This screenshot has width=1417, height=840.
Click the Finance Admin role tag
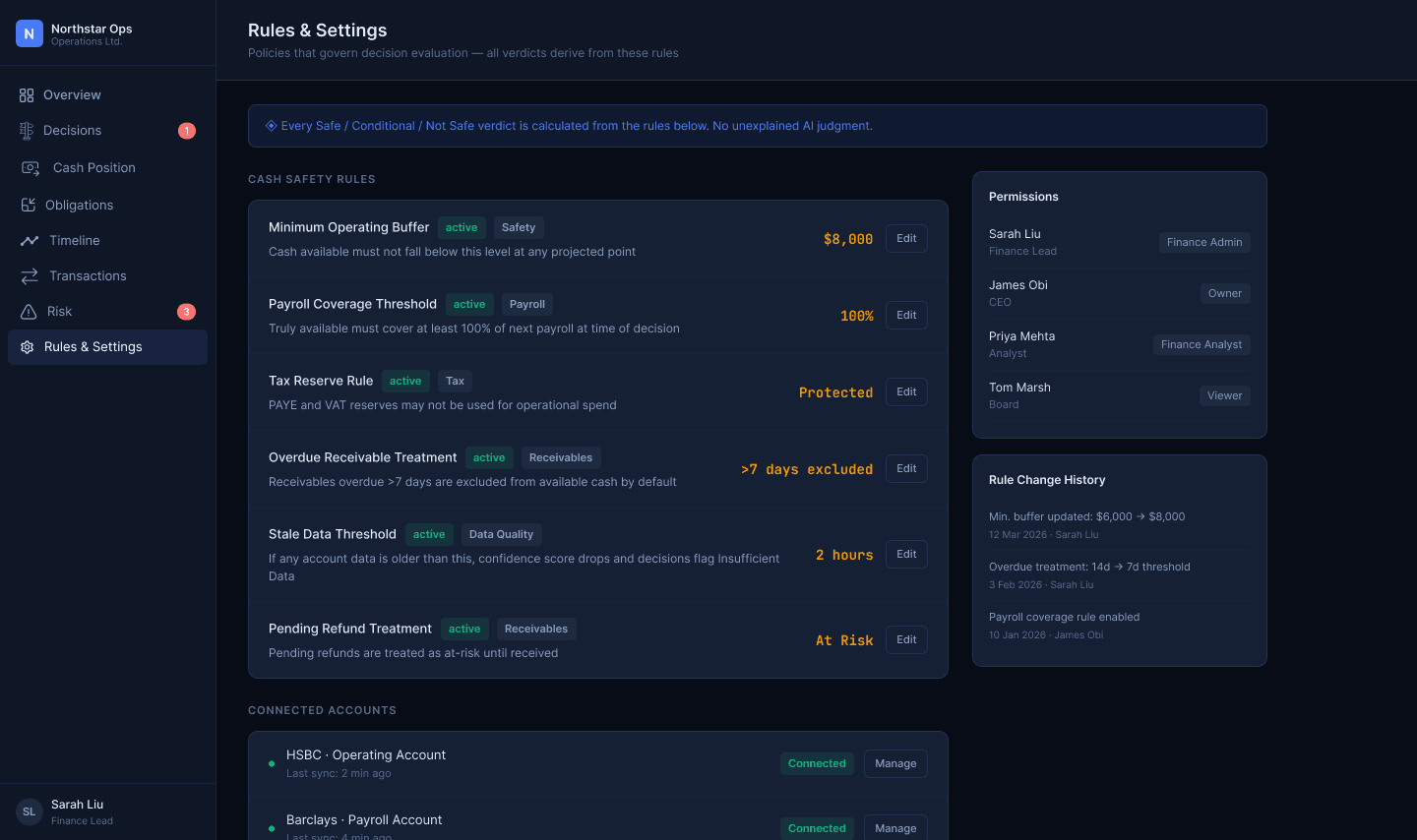pos(1204,242)
